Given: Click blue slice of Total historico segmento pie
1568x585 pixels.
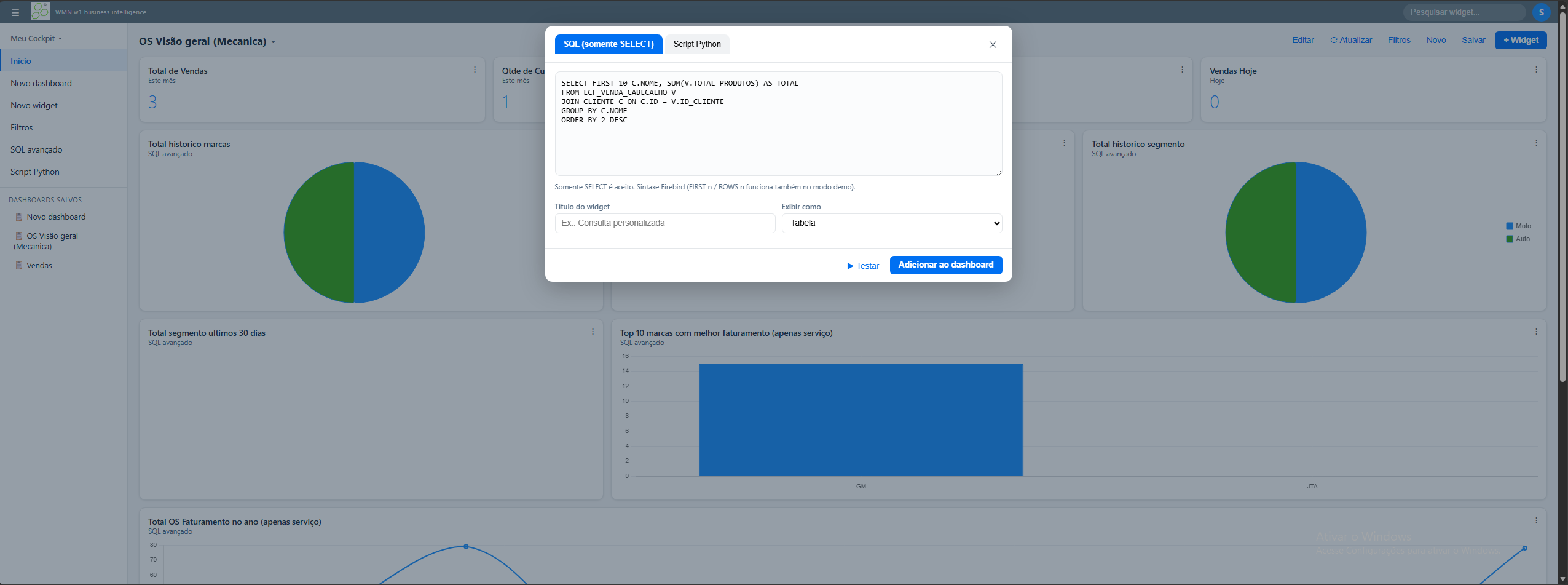Looking at the screenshot, I should (x=1331, y=233).
